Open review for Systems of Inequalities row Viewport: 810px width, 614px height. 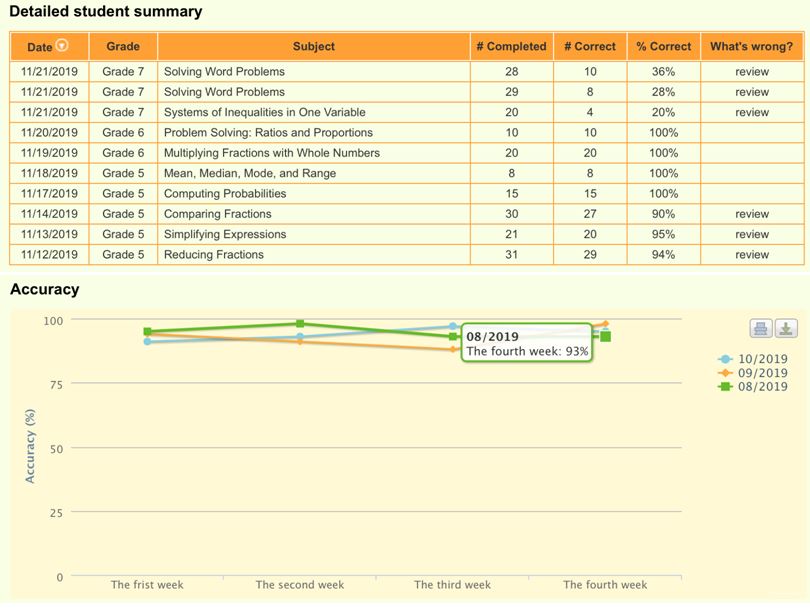[752, 113]
